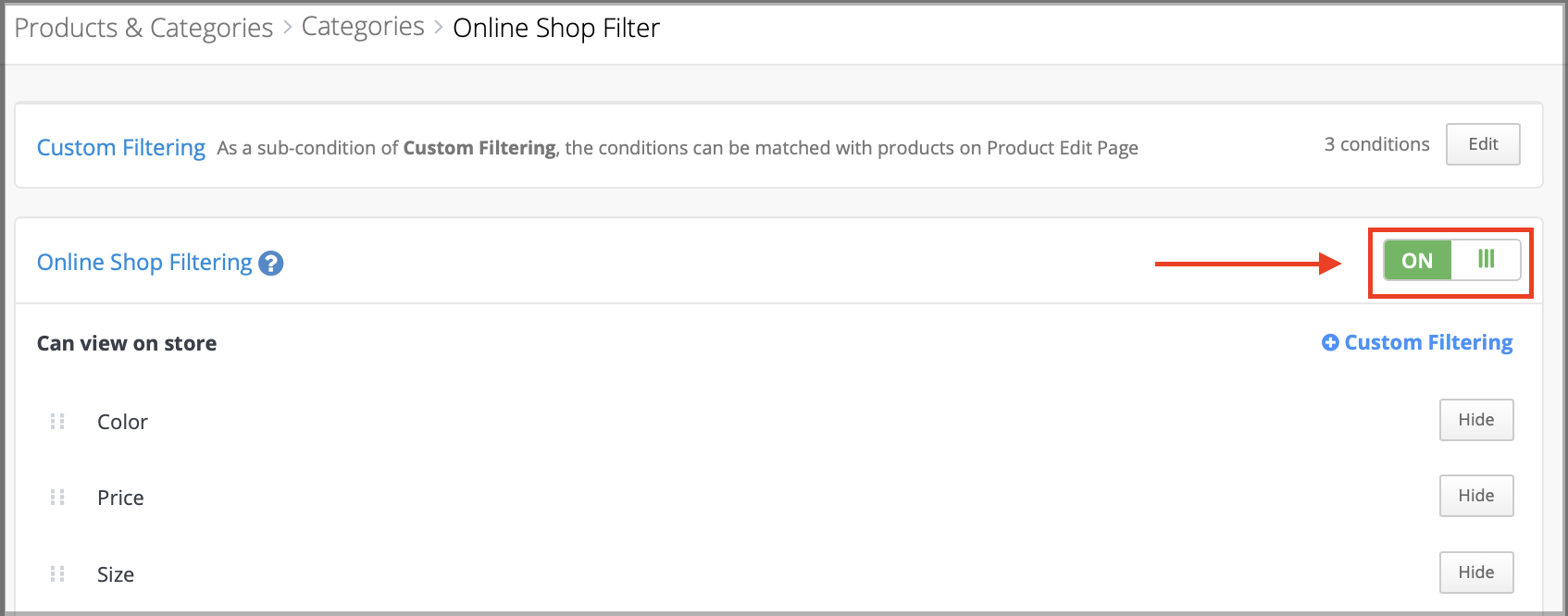Click the Online Shop Filter breadcrumb

point(556,28)
